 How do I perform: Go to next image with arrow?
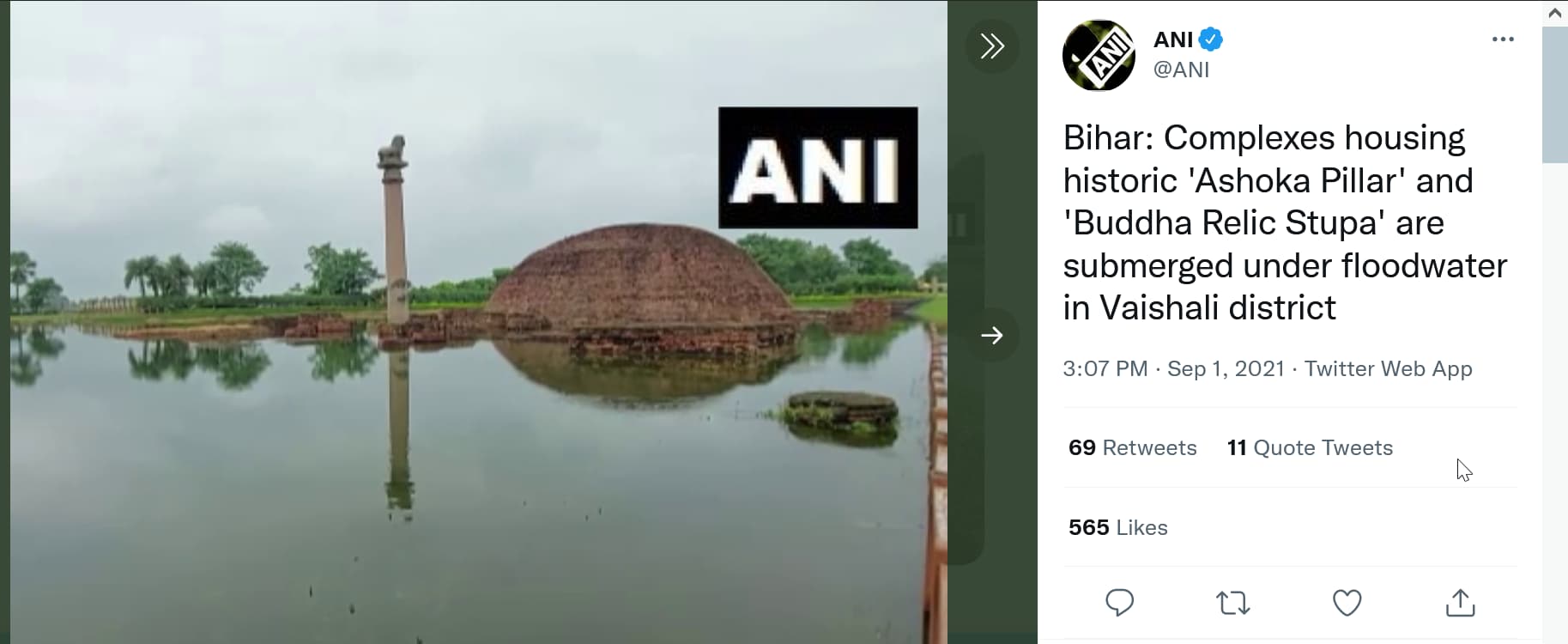(x=992, y=335)
